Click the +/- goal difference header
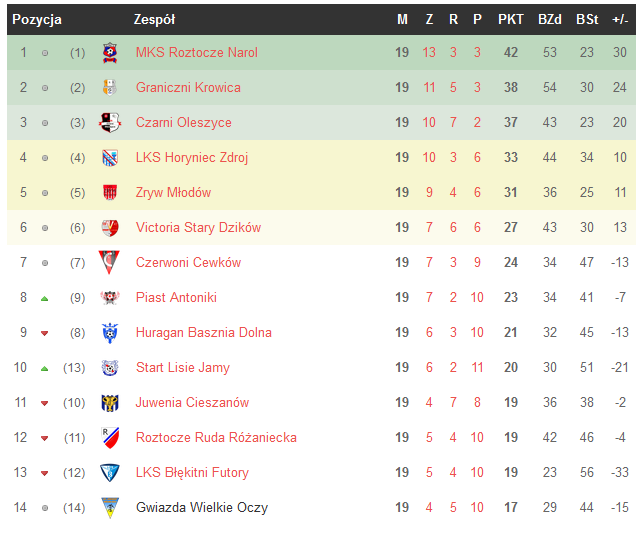 tap(620, 19)
